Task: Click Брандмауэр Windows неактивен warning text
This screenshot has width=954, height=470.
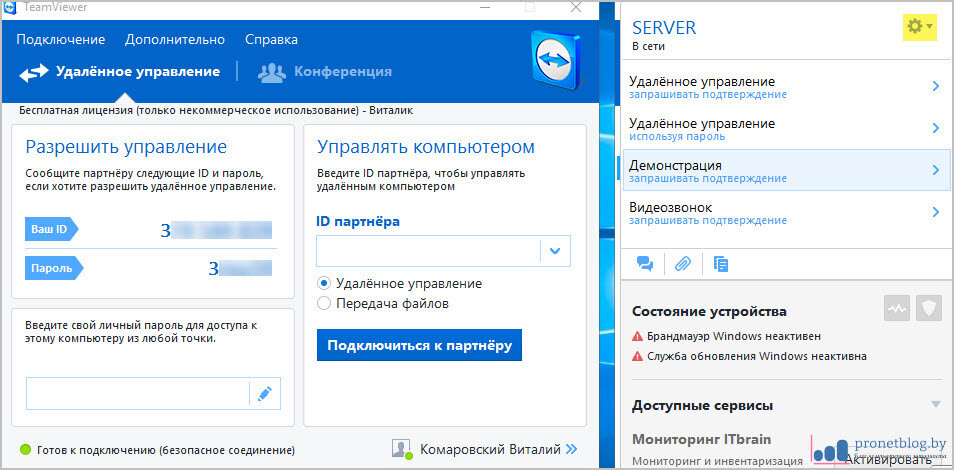Action: 734,335
